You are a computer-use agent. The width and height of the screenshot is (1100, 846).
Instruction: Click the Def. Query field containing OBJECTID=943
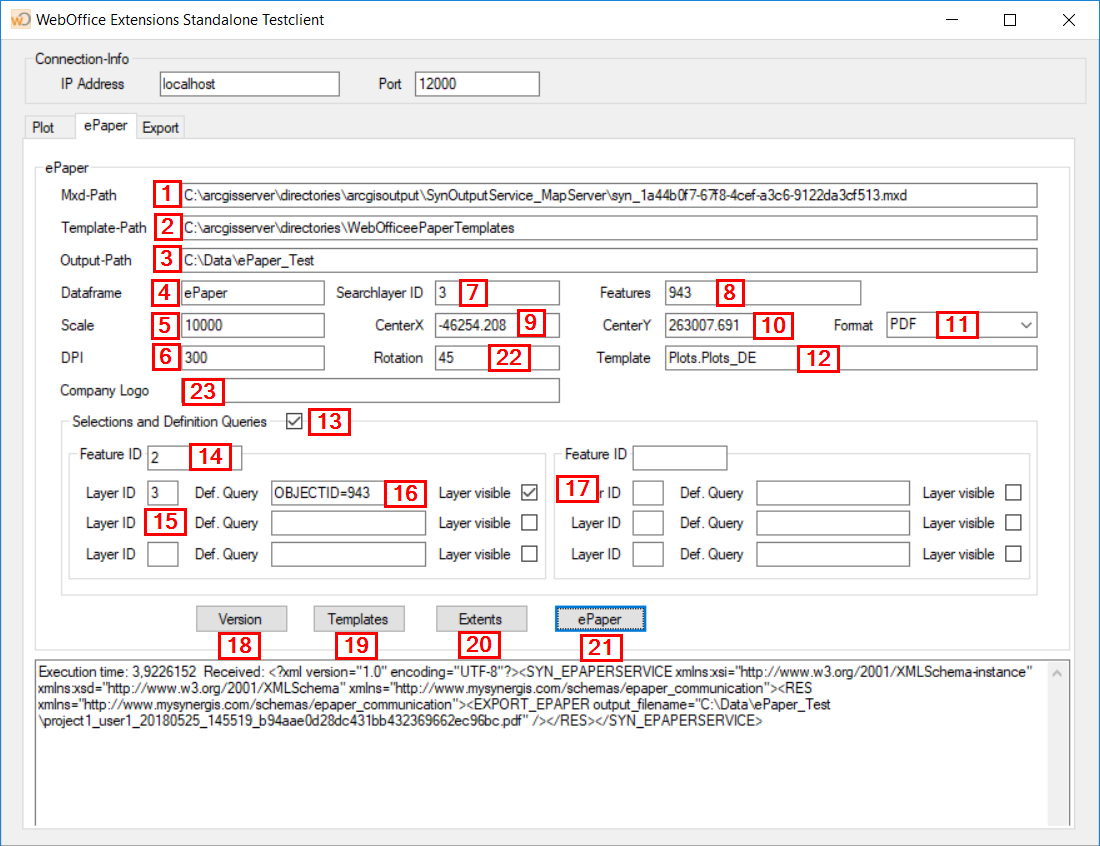point(347,492)
